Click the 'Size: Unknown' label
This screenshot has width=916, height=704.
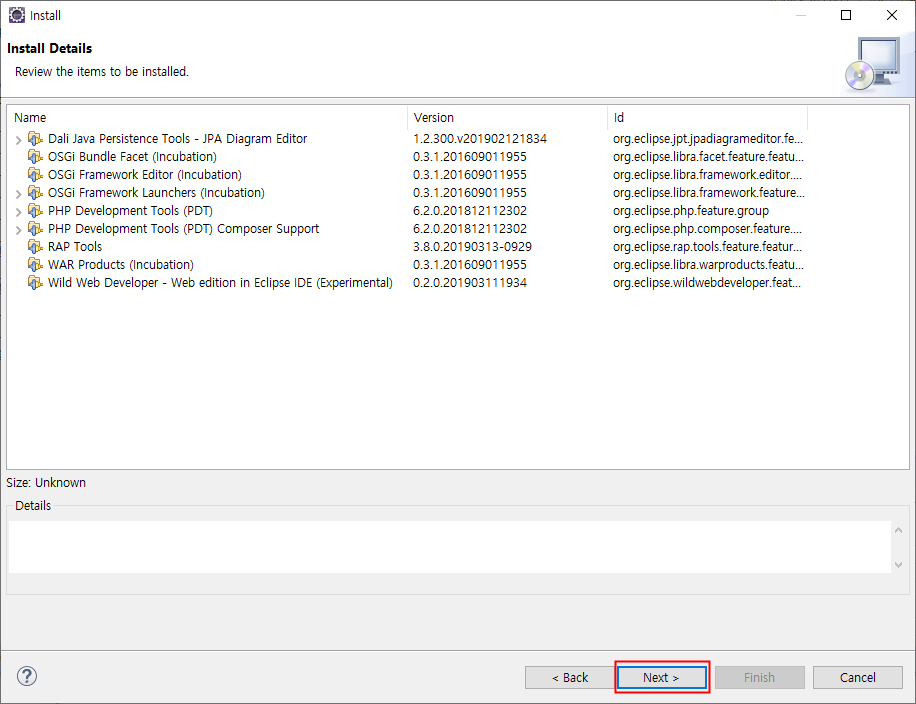[46, 483]
